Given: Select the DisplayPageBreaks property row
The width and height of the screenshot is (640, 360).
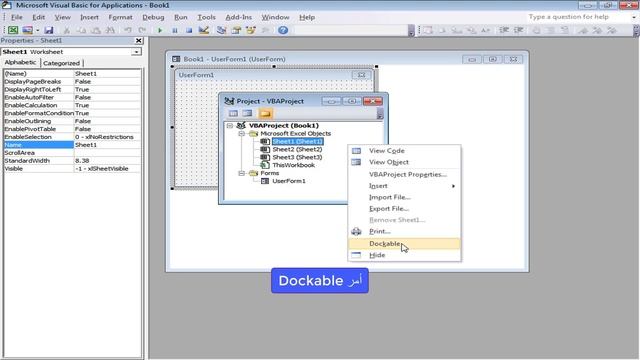Looking at the screenshot, I should click(72, 81).
